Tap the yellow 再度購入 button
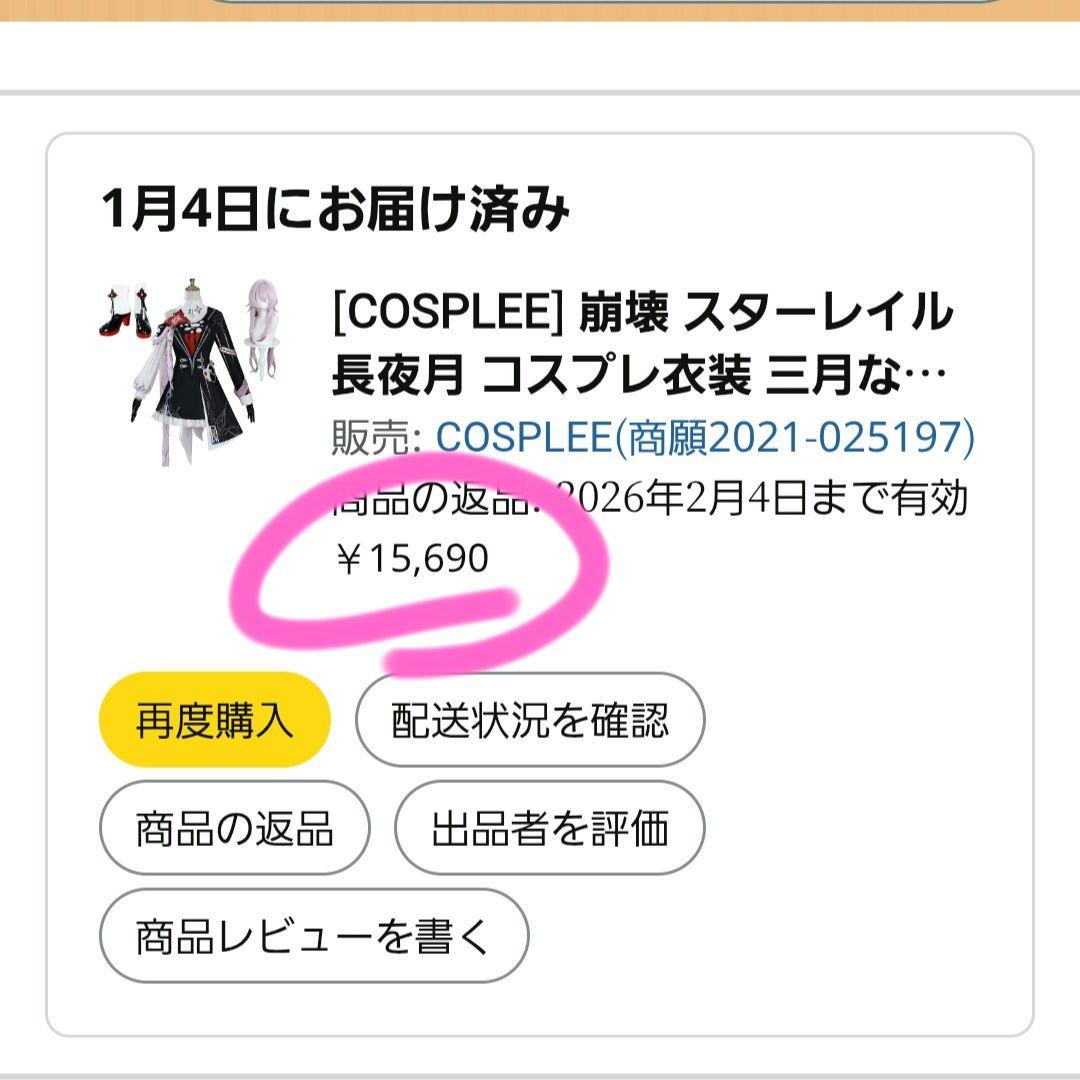Image resolution: width=1080 pixels, height=1080 pixels. [215, 720]
